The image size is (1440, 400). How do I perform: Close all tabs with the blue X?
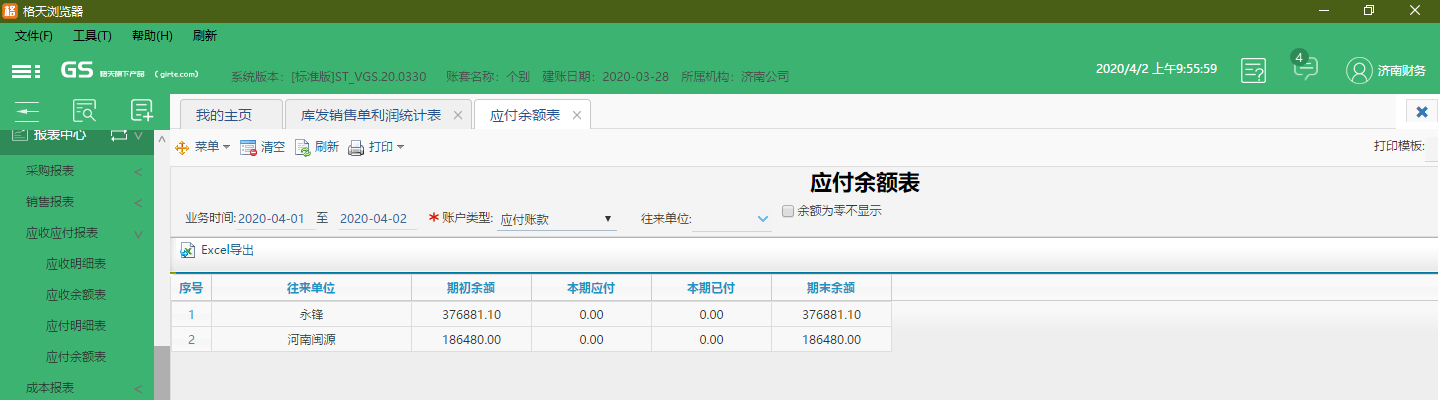pyautogui.click(x=1421, y=111)
